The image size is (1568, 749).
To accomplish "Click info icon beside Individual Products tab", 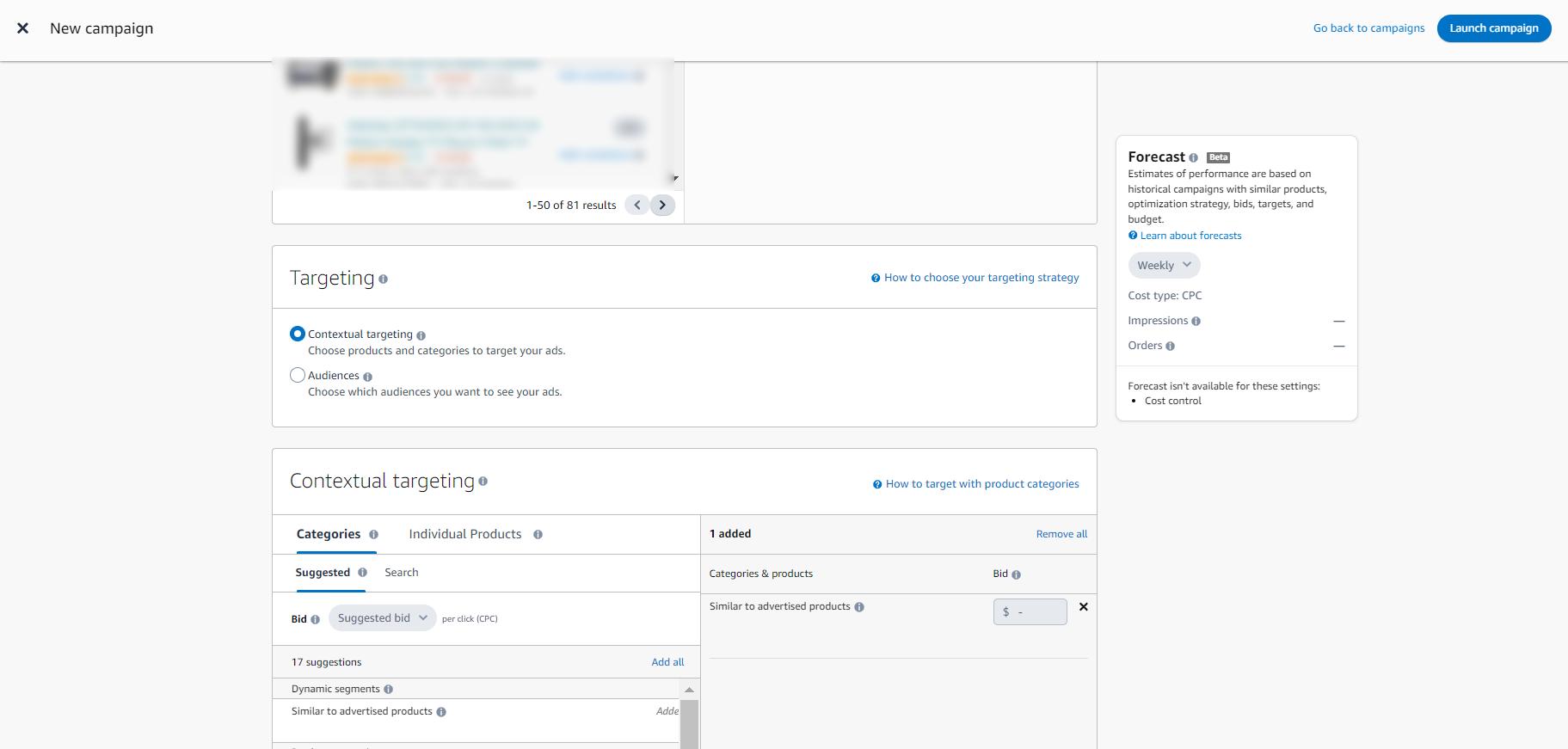I will tap(538, 535).
